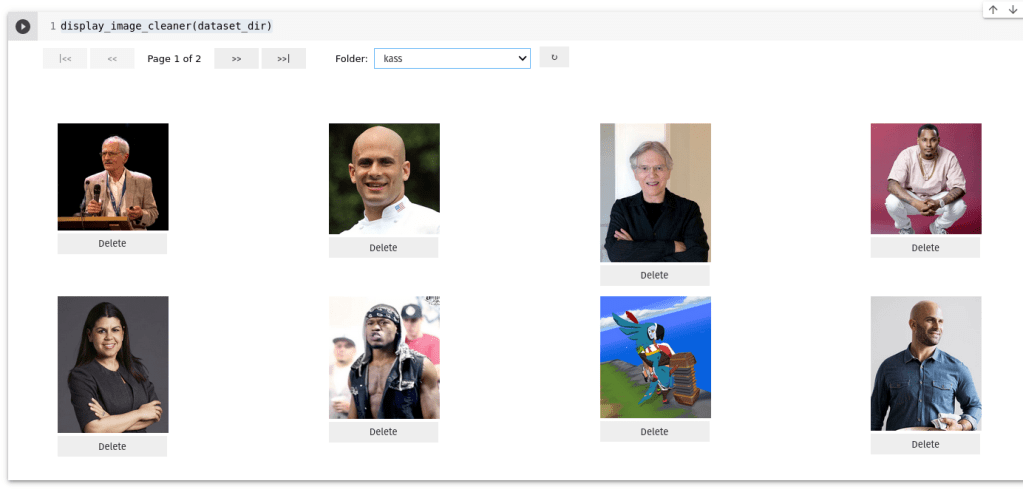Delete the bald chef in white image
Screen dimensions: 1023x495
(383, 248)
